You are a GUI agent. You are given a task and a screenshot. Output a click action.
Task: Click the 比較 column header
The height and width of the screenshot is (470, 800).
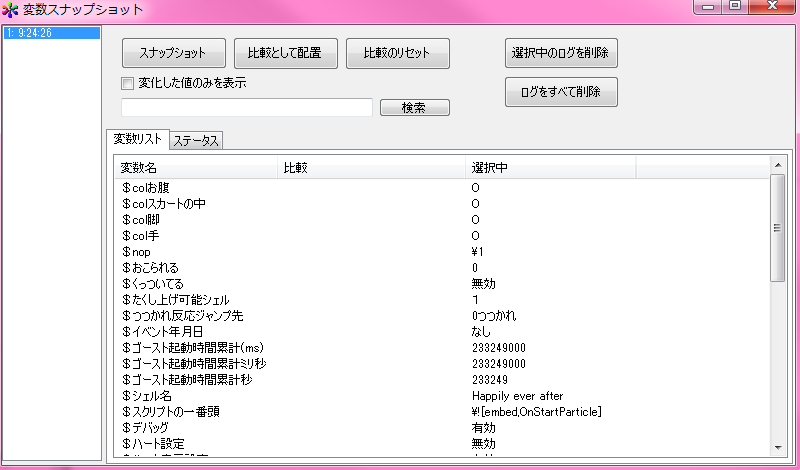coord(371,168)
